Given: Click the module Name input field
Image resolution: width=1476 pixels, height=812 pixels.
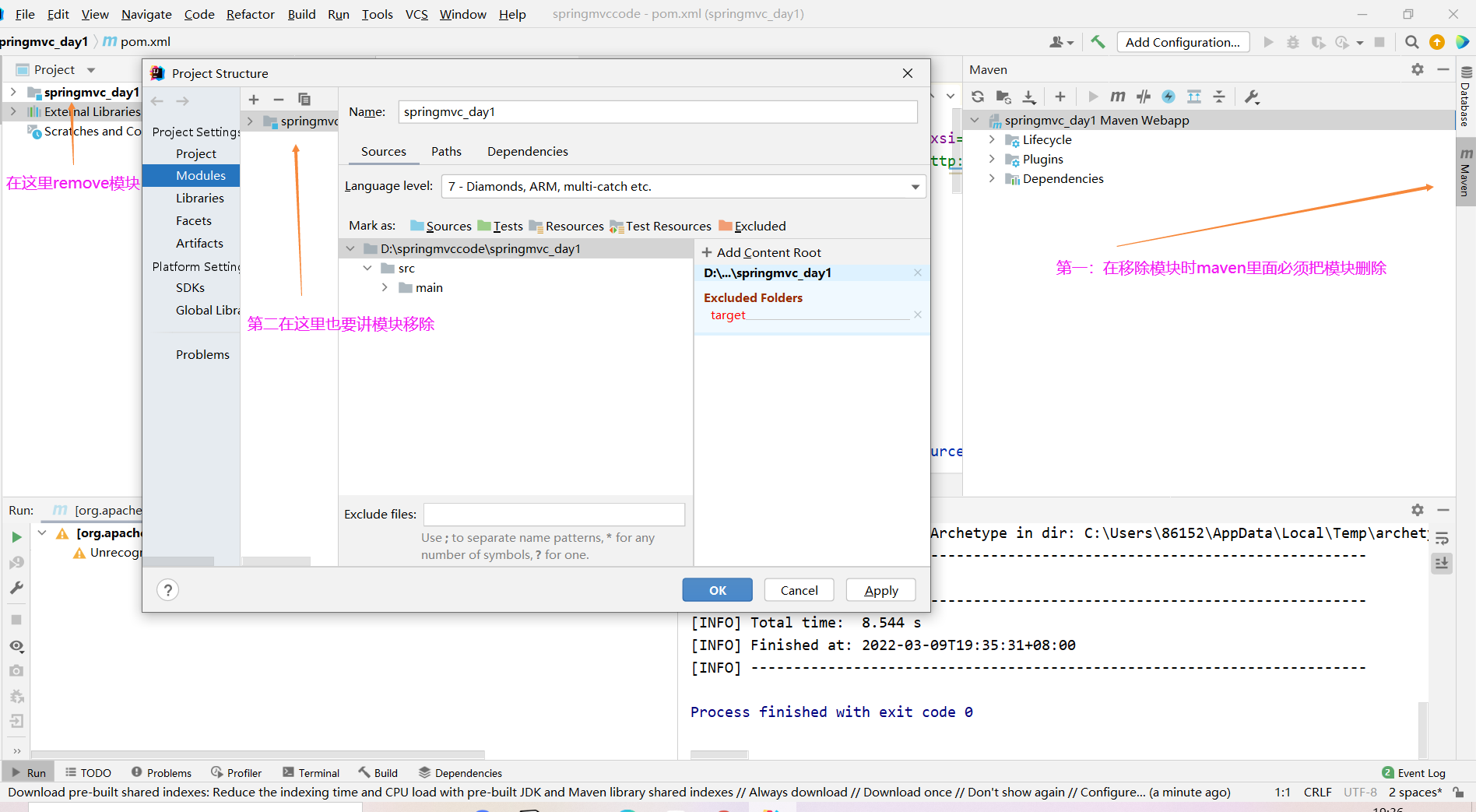Looking at the screenshot, I should pyautogui.click(x=658, y=111).
